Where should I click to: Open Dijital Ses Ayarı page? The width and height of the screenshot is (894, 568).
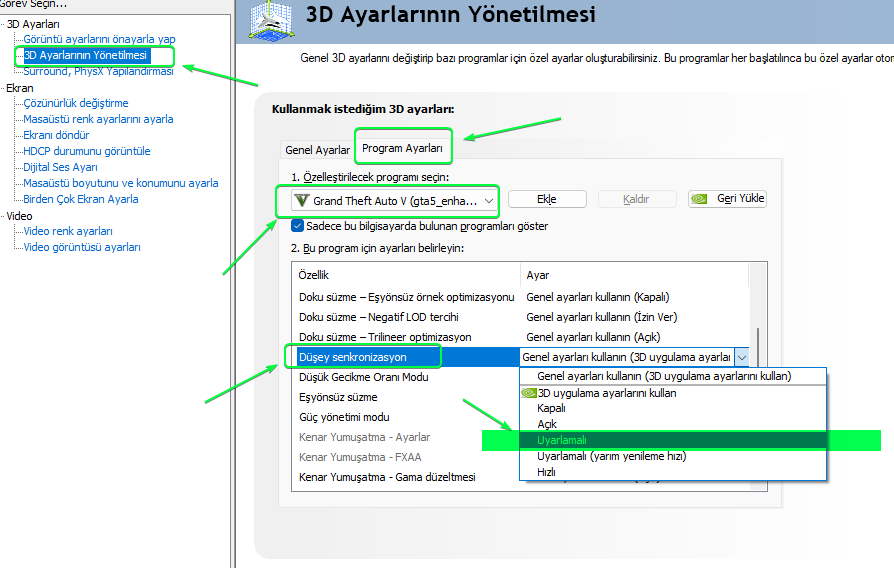(x=60, y=167)
